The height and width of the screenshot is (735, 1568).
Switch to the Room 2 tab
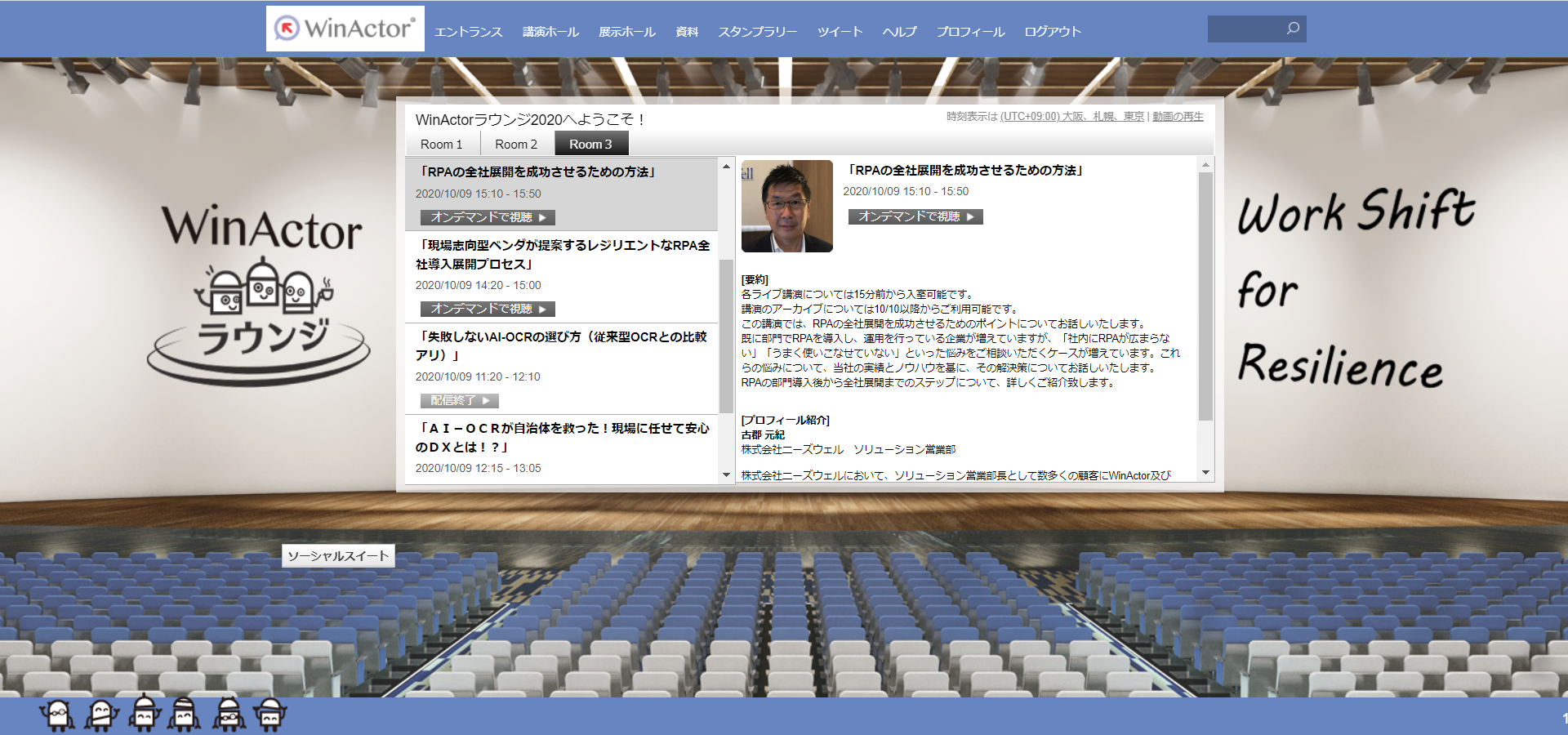[x=516, y=144]
